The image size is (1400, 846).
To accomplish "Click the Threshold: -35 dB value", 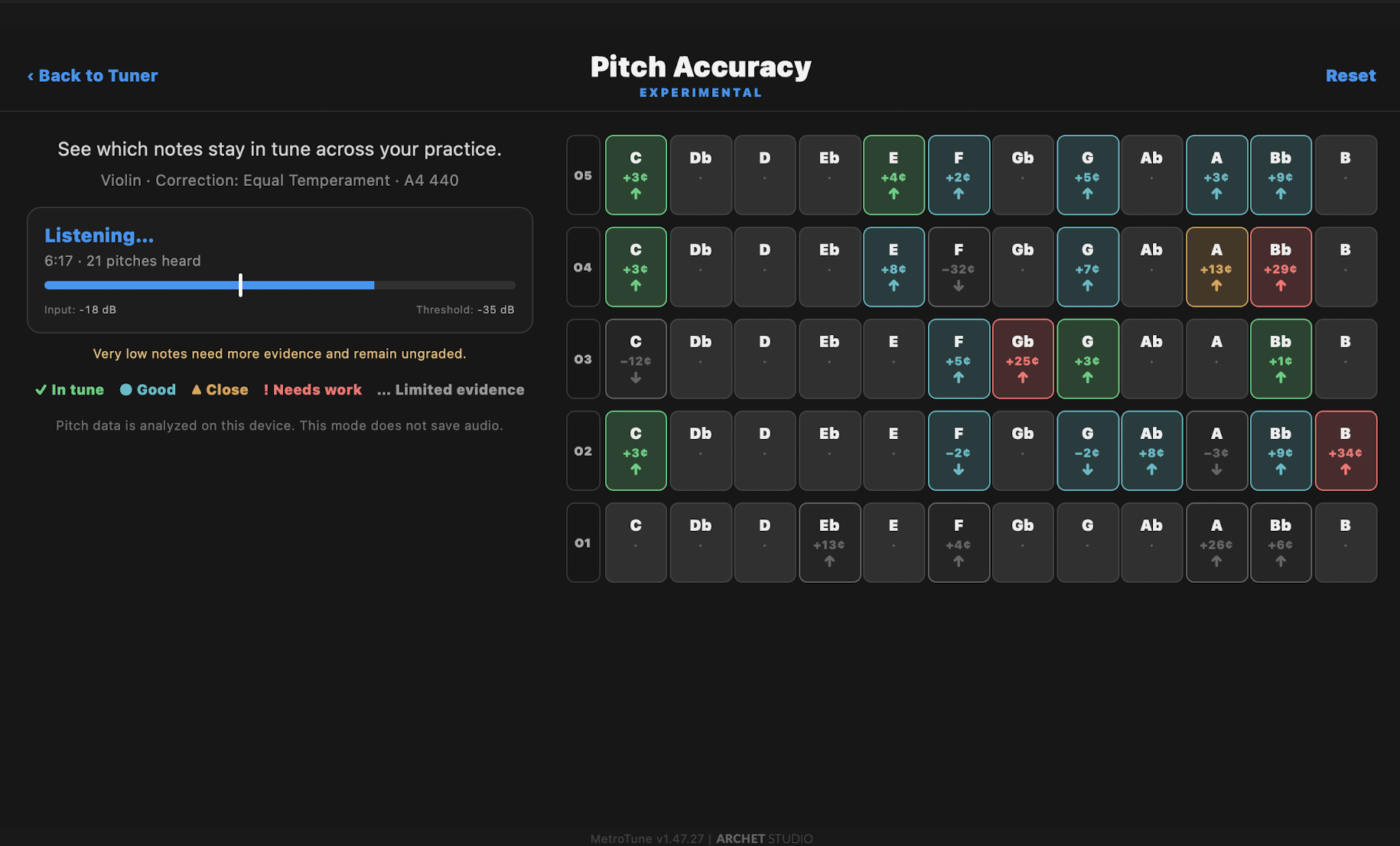I will click(465, 310).
